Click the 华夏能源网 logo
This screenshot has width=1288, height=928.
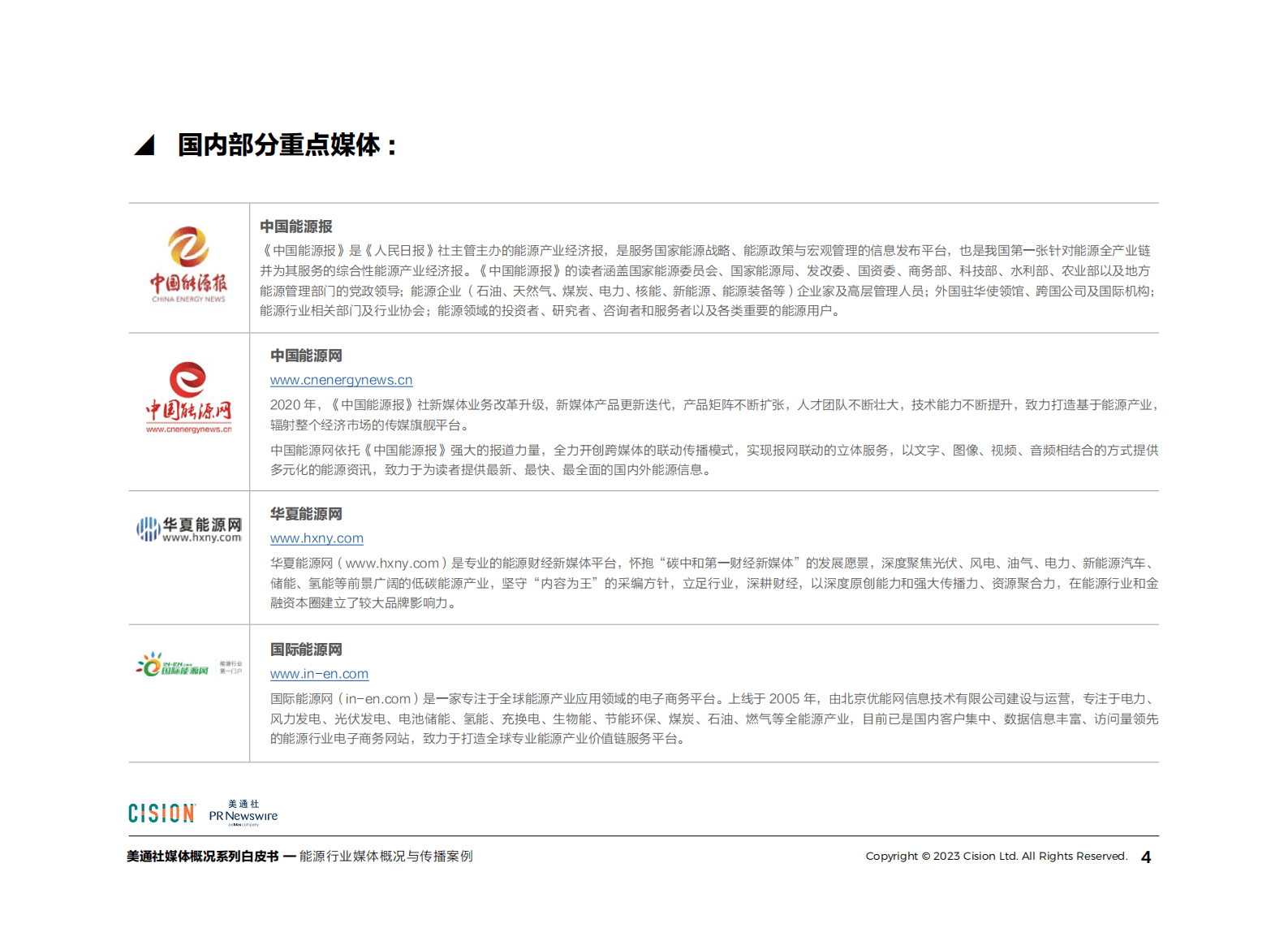click(189, 529)
